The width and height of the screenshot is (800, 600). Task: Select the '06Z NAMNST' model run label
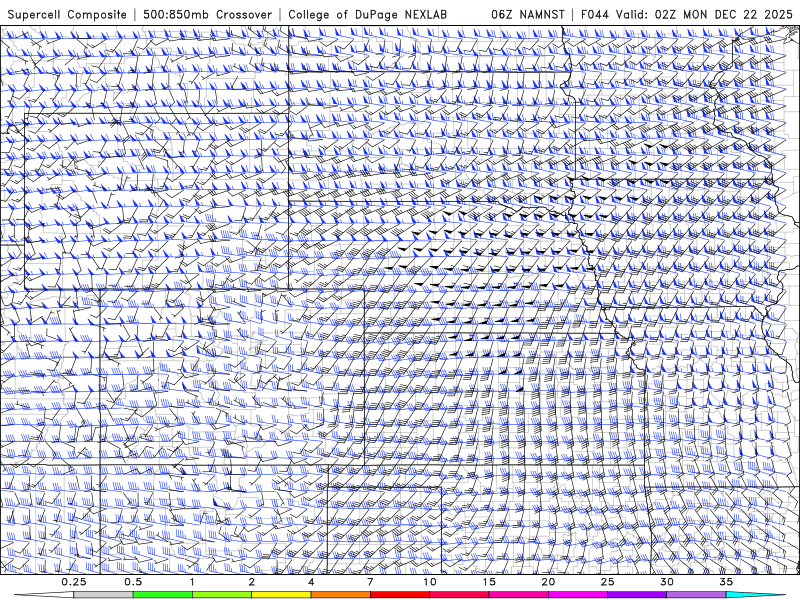tap(528, 14)
